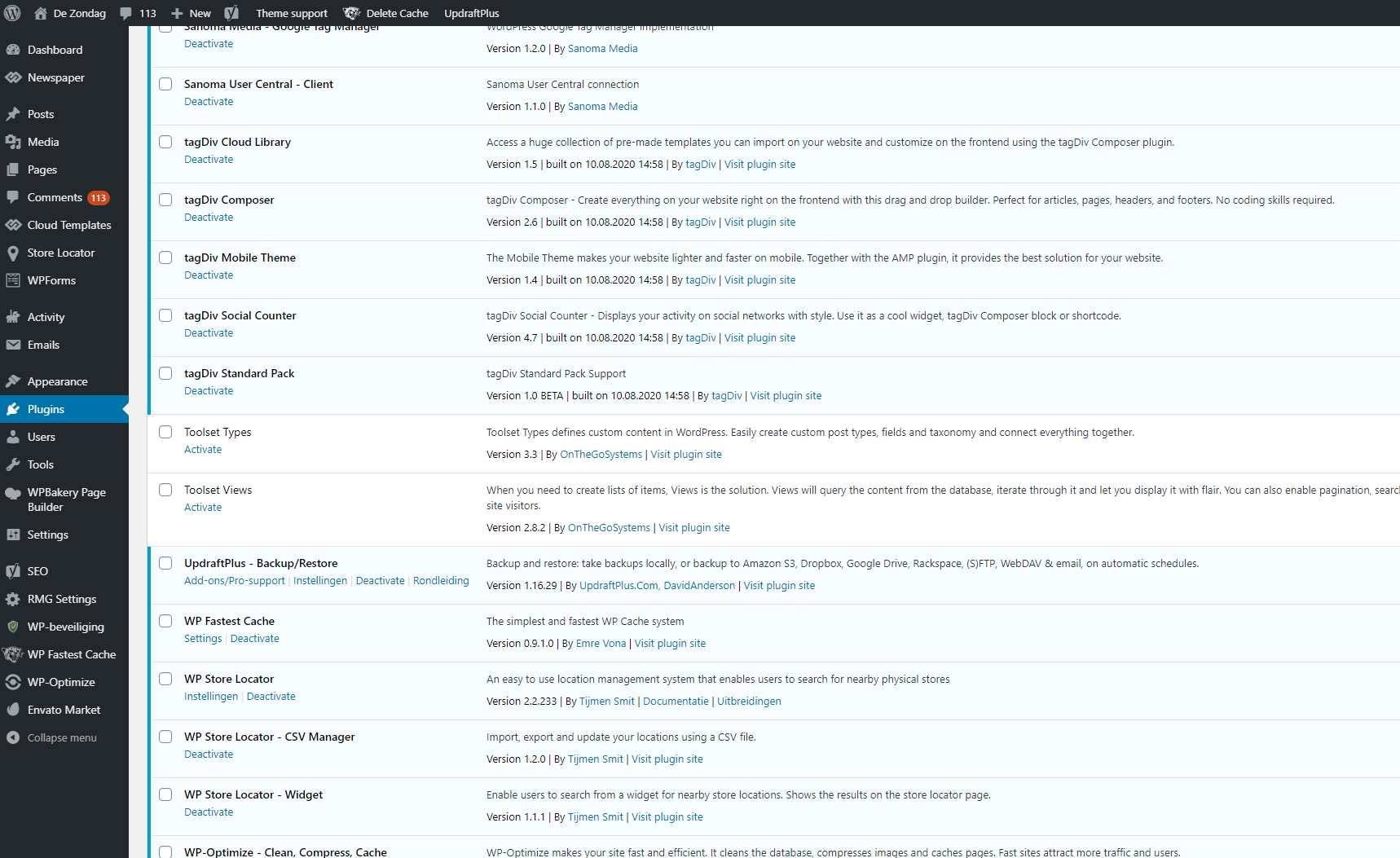
Task: Visit Emre Vona author link
Action: (x=601, y=644)
